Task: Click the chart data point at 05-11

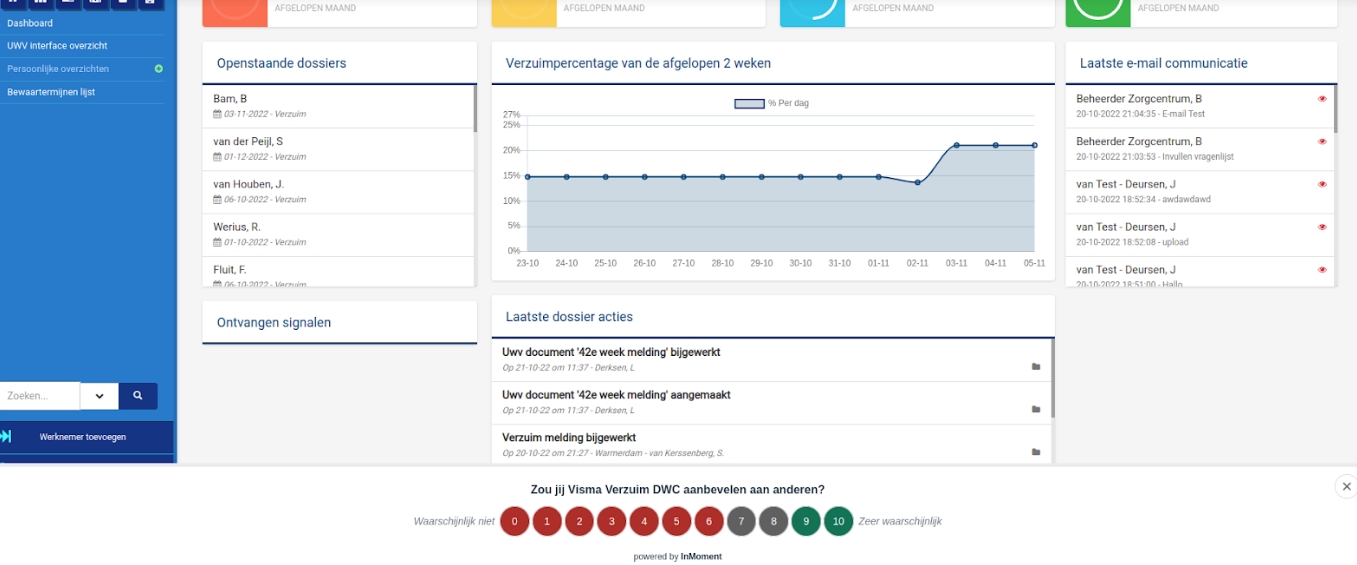Action: tap(1035, 145)
